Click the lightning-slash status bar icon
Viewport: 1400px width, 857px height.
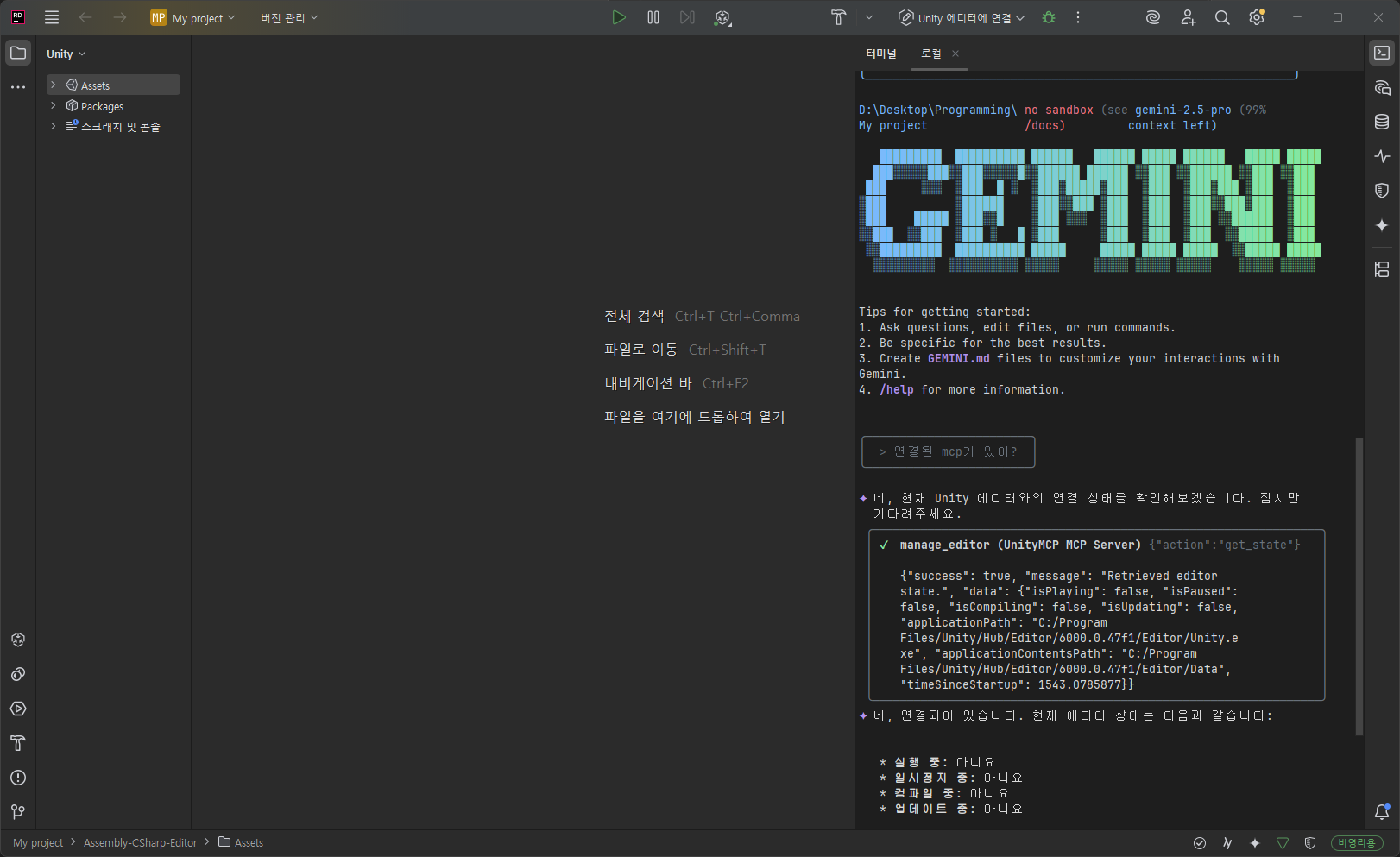1227,843
